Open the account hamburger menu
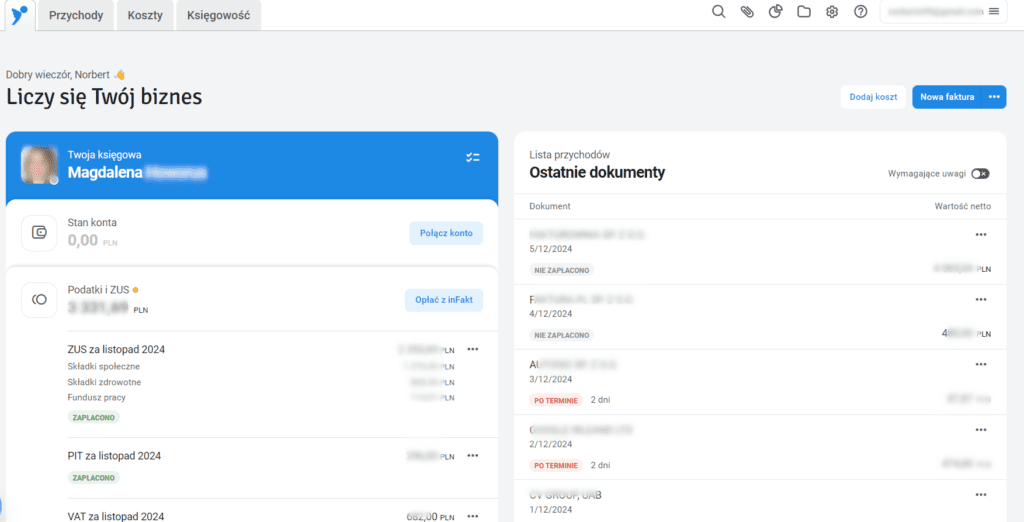Screen dimensions: 1024x522 pyautogui.click(x=994, y=11)
